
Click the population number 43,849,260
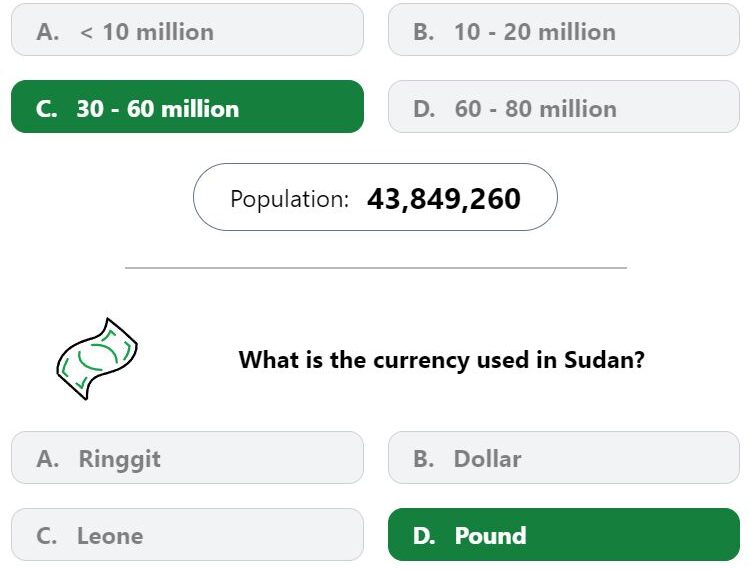(x=444, y=199)
